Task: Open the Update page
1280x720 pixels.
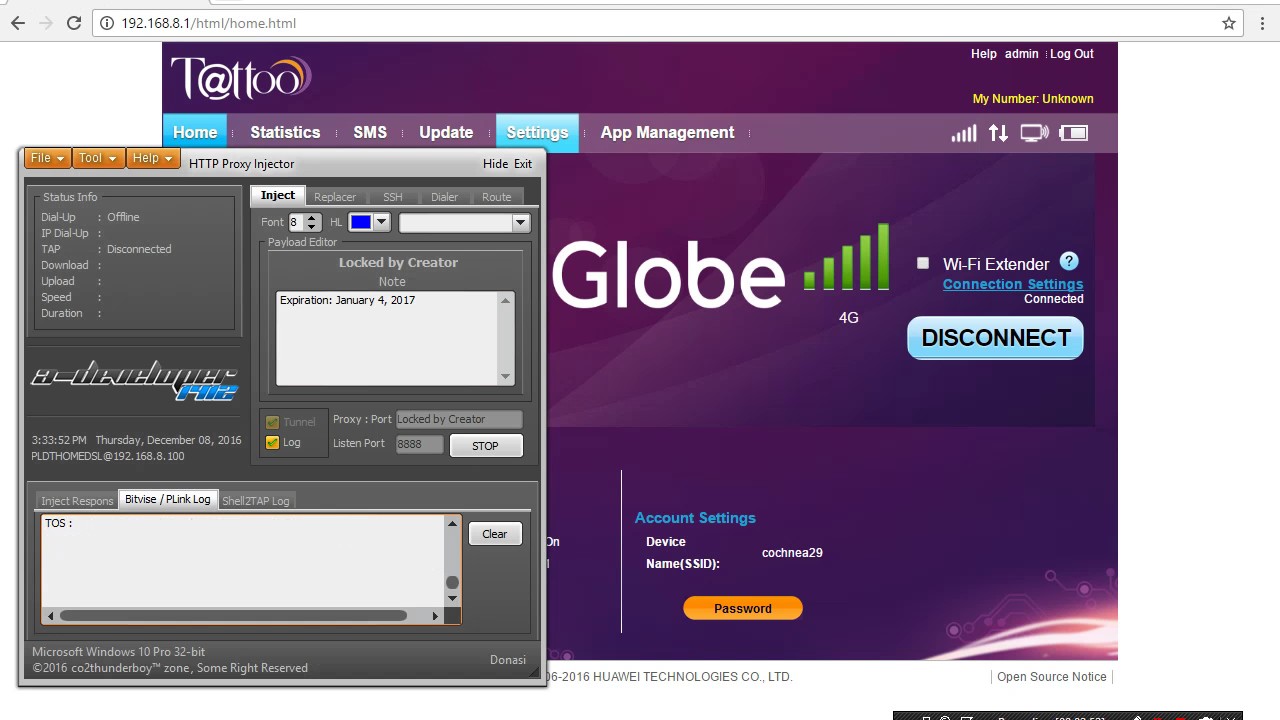Action: (446, 132)
